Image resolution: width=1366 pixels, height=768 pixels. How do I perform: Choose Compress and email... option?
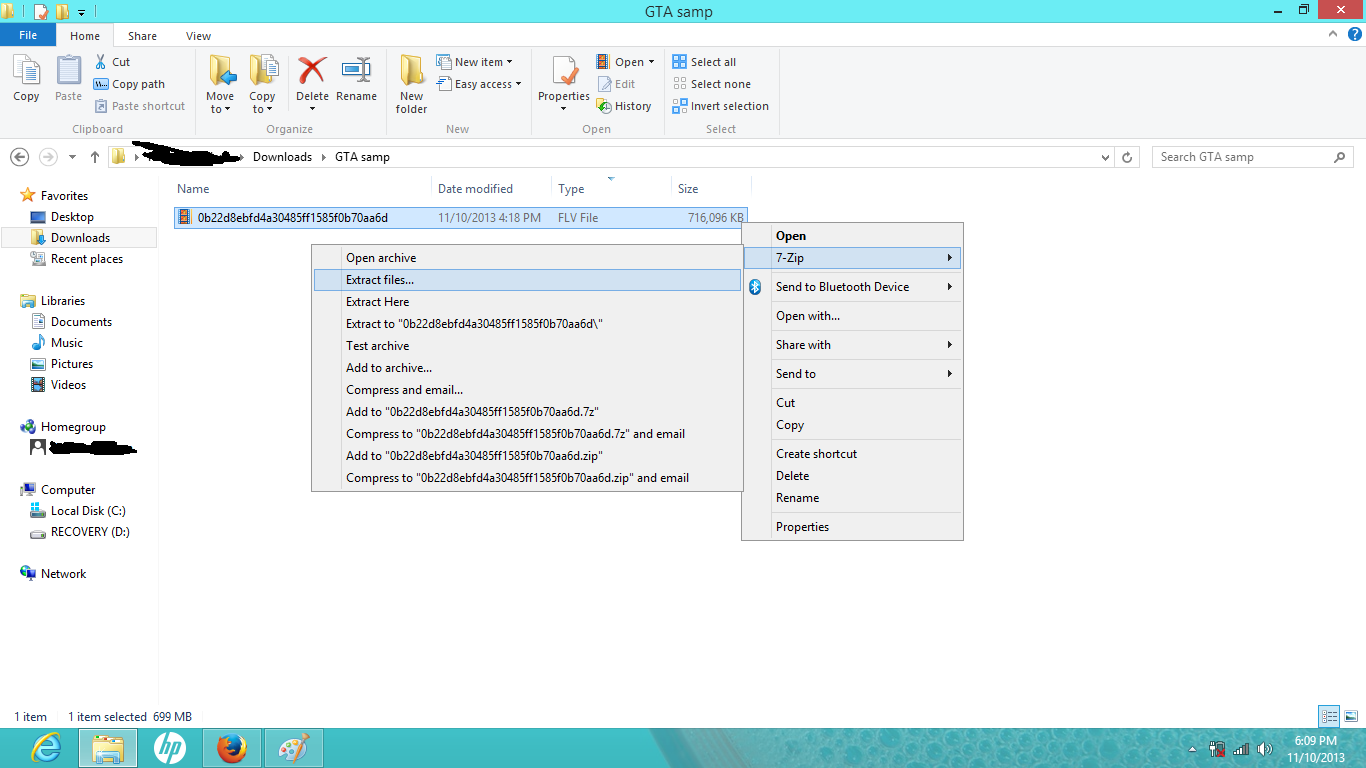[527, 390]
